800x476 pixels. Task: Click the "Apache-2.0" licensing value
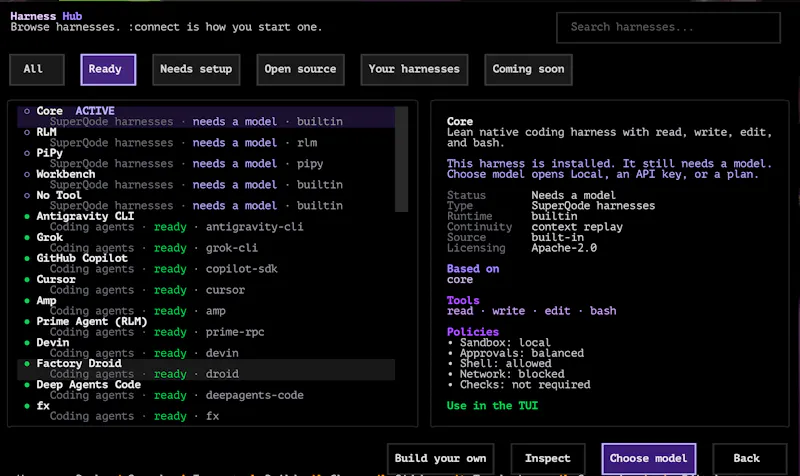click(x=564, y=248)
